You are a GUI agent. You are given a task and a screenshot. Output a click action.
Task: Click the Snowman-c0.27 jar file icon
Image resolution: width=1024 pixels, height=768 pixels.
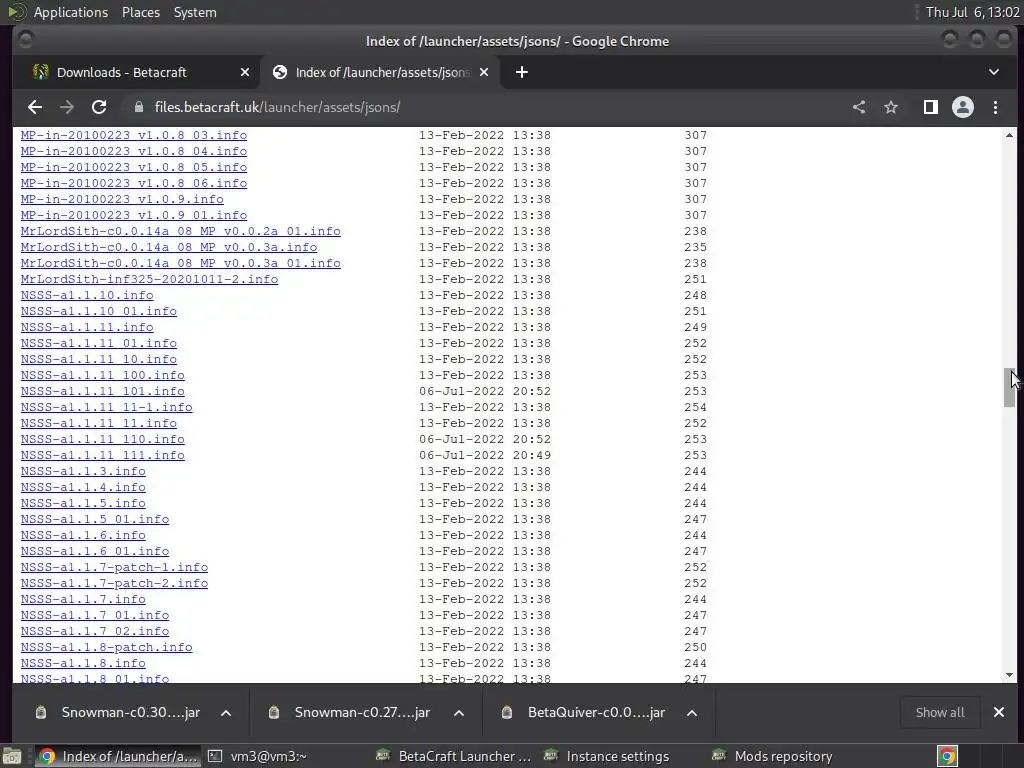274,712
